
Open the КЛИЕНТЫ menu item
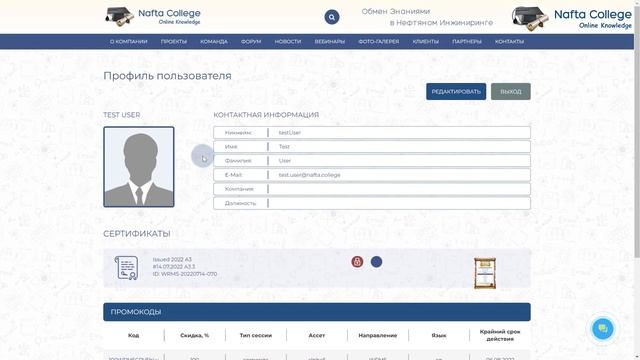(x=426, y=42)
